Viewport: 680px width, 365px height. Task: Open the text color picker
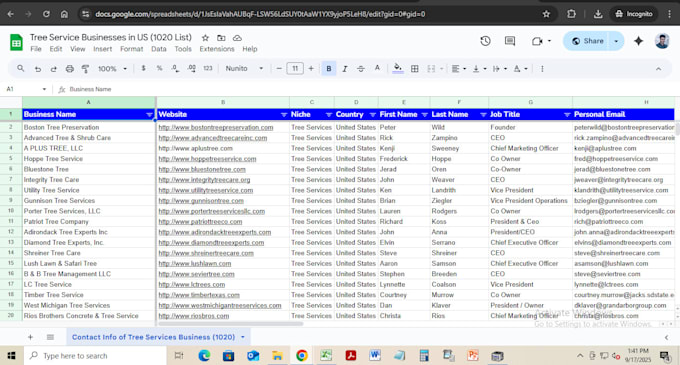pos(377,68)
